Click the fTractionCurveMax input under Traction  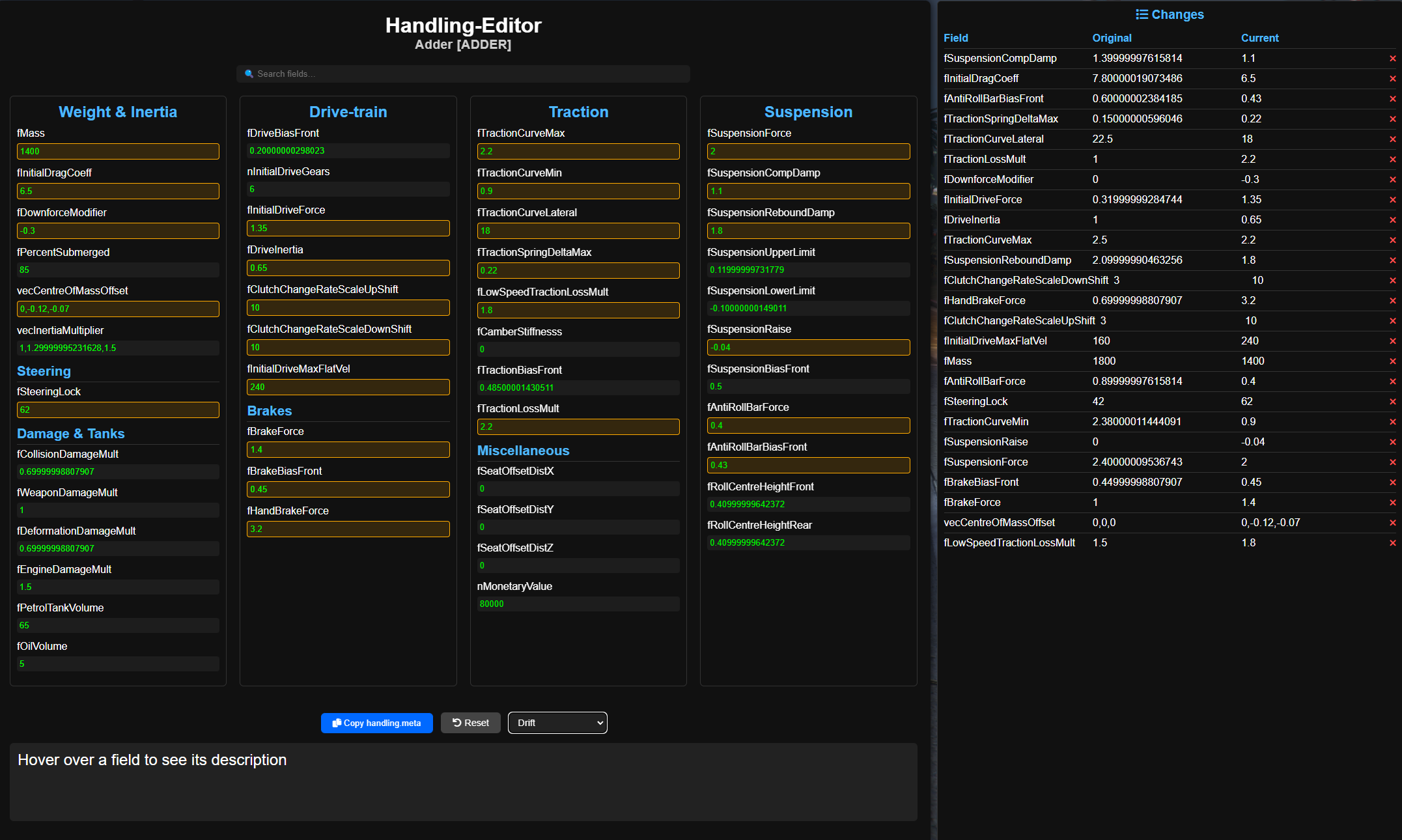(x=578, y=151)
